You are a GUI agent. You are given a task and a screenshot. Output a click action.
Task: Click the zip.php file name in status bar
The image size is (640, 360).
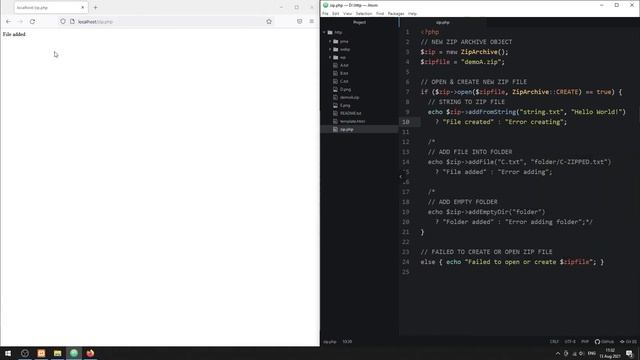pos(330,342)
